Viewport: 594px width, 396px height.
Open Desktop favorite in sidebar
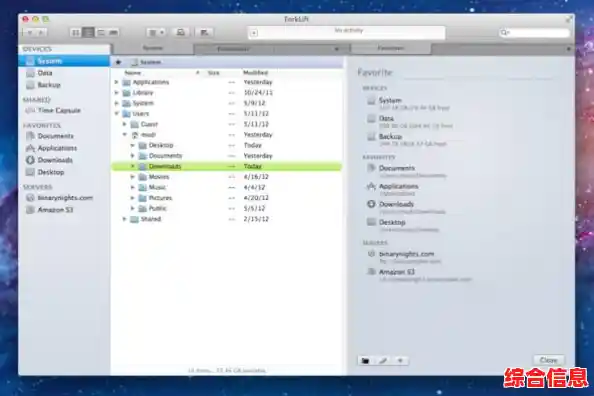[x=64, y=172]
